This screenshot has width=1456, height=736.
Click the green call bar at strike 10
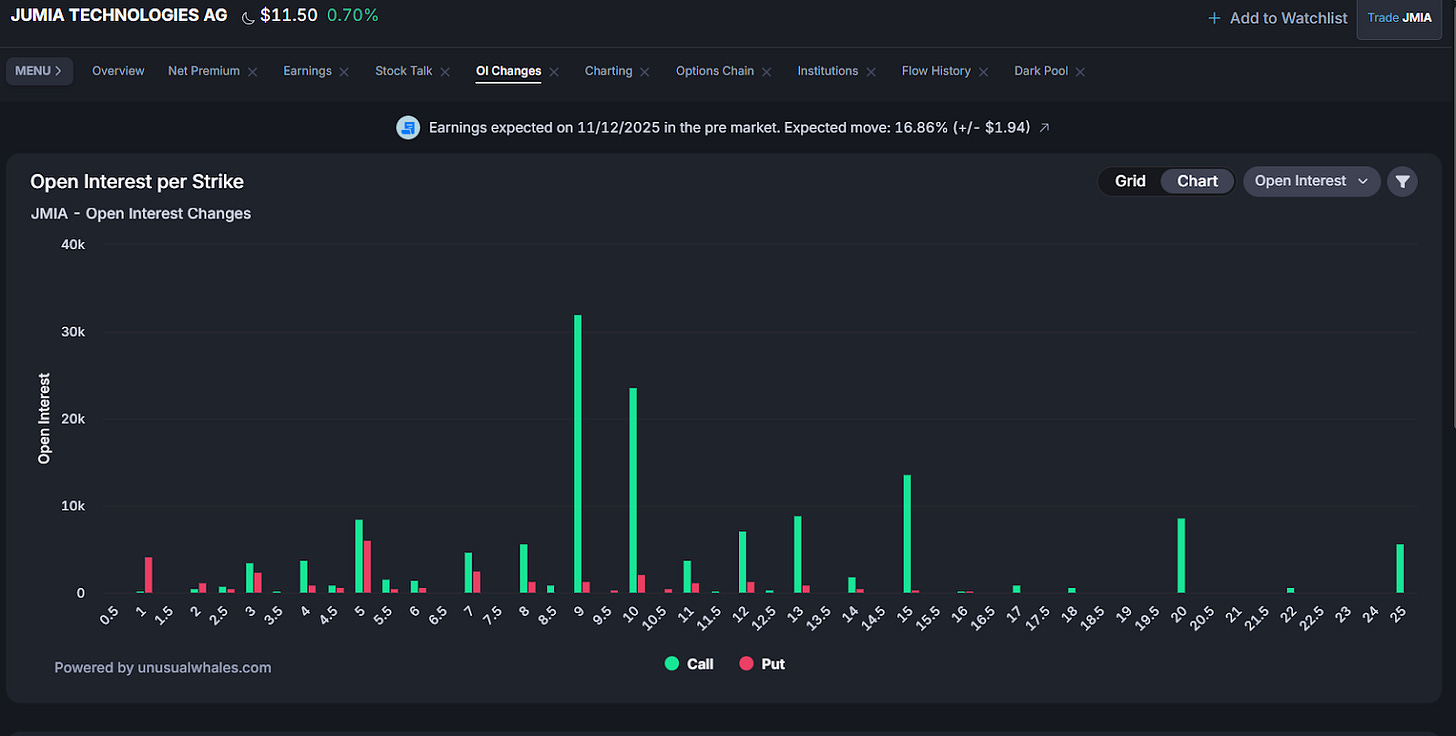pyautogui.click(x=633, y=490)
